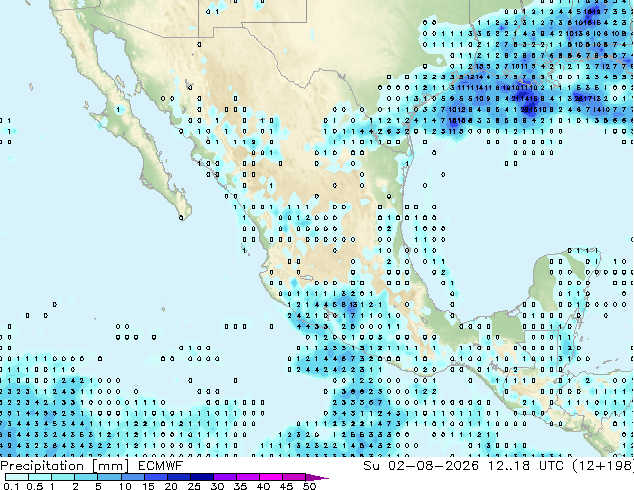634x490 pixels.
Task: Click the 0.5–1 mm legend color box
Action: (40, 477)
